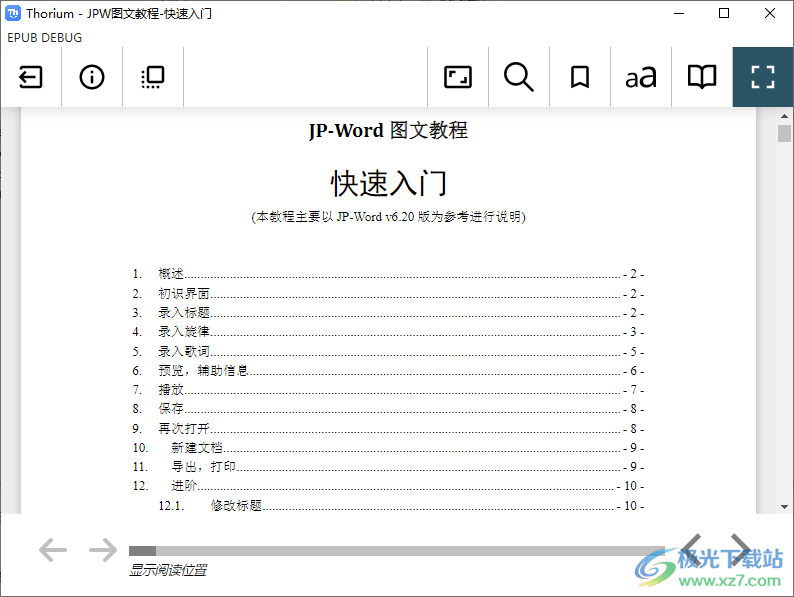Open the 初识界面 contents entry
This screenshot has width=794, height=597.
[388, 294]
